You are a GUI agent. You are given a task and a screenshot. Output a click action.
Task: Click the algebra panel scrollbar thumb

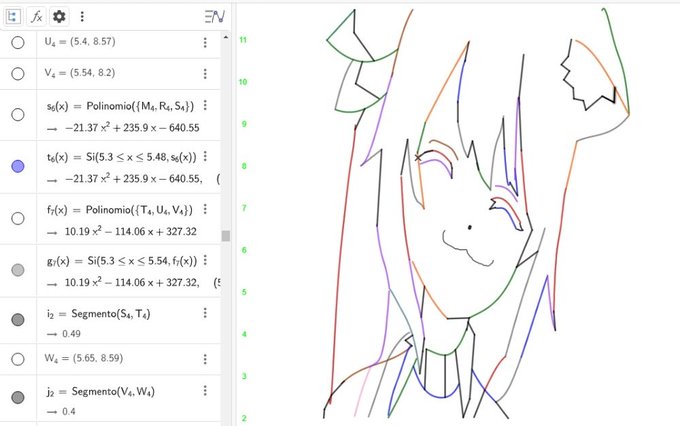pyautogui.click(x=226, y=236)
